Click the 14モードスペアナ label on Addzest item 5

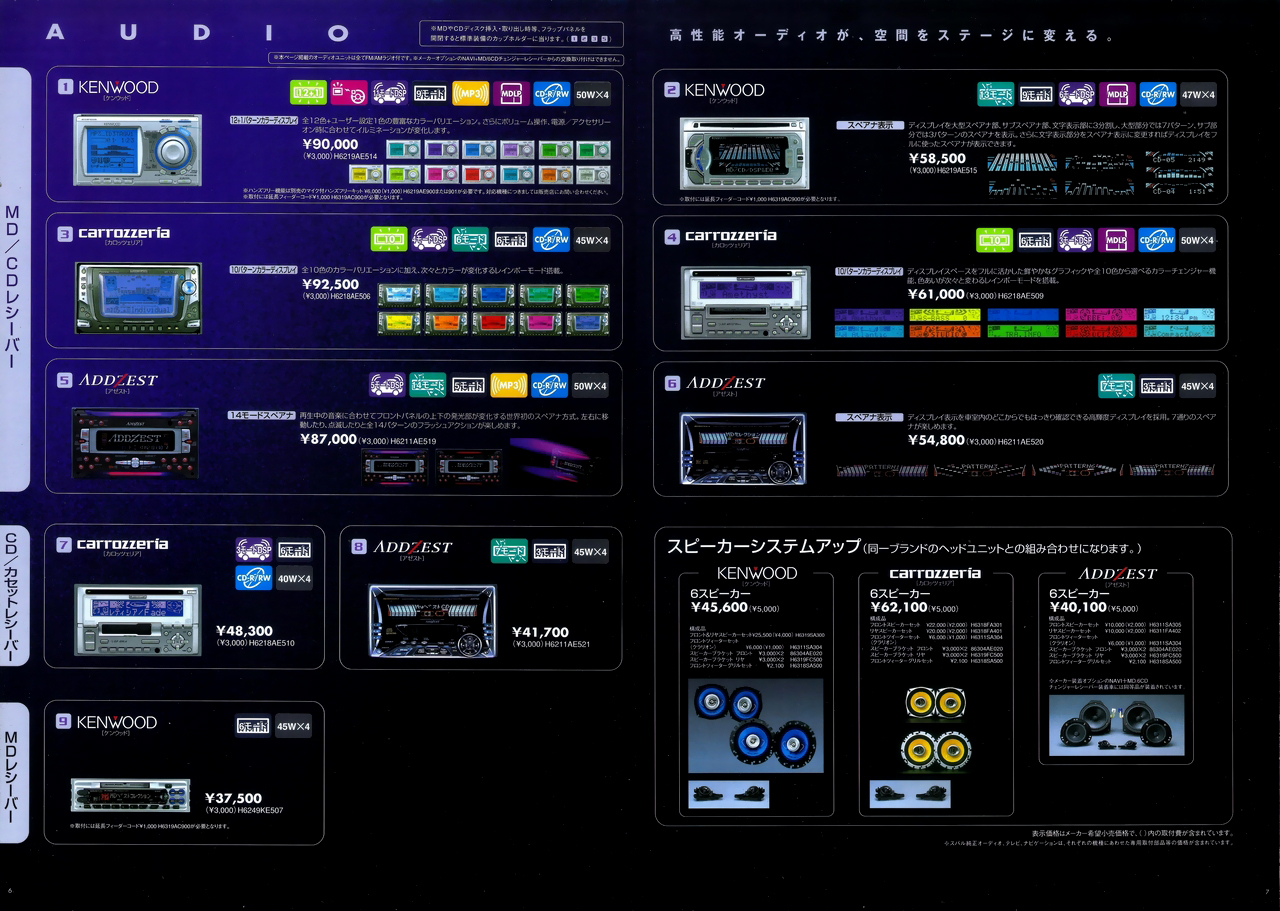point(262,415)
